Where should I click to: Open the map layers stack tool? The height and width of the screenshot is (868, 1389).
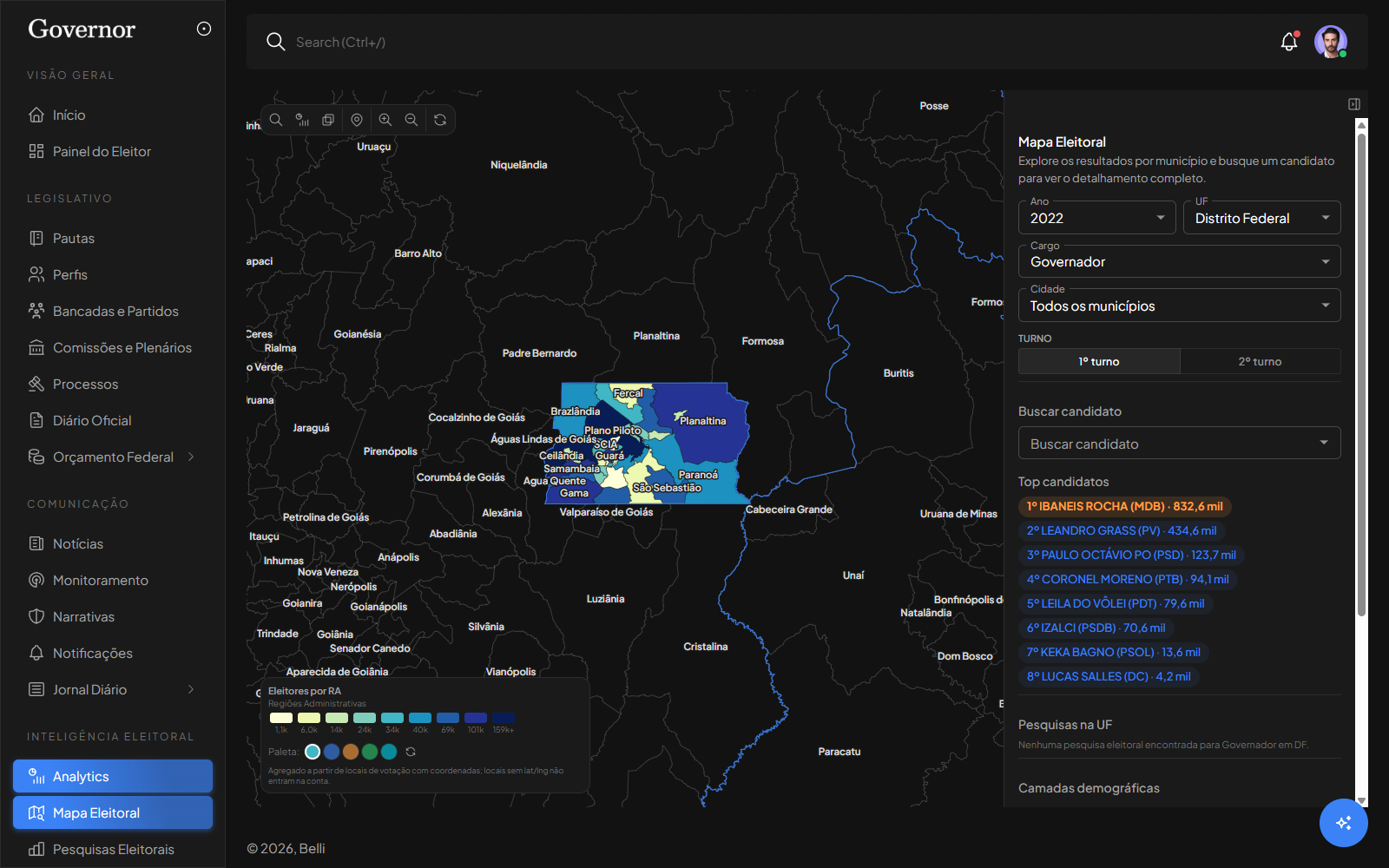pos(328,120)
